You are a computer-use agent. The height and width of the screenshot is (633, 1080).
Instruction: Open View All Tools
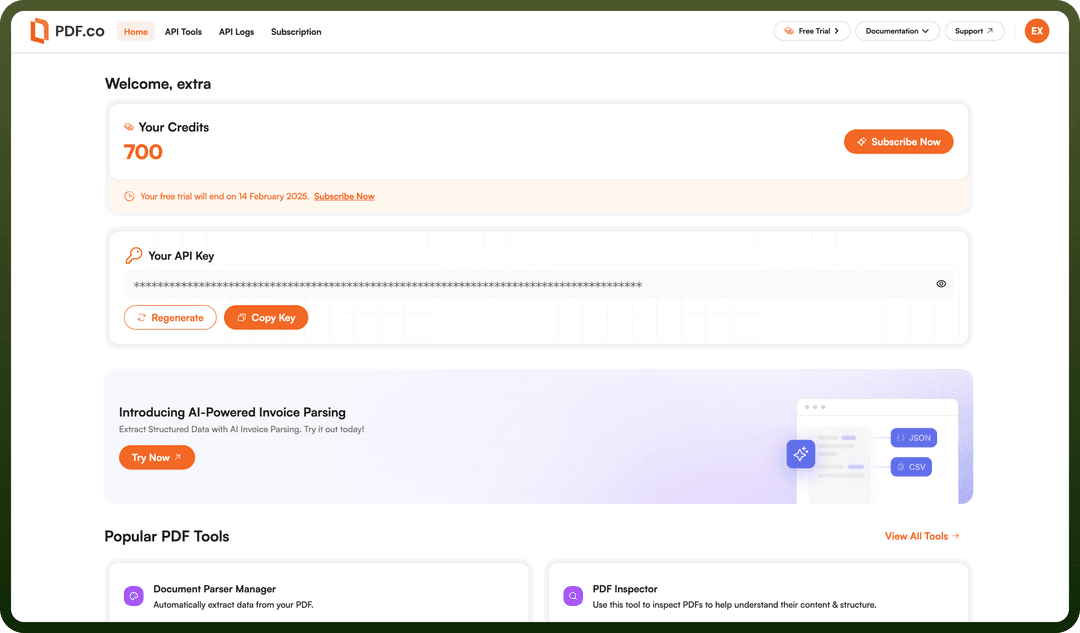pyautogui.click(x=922, y=536)
